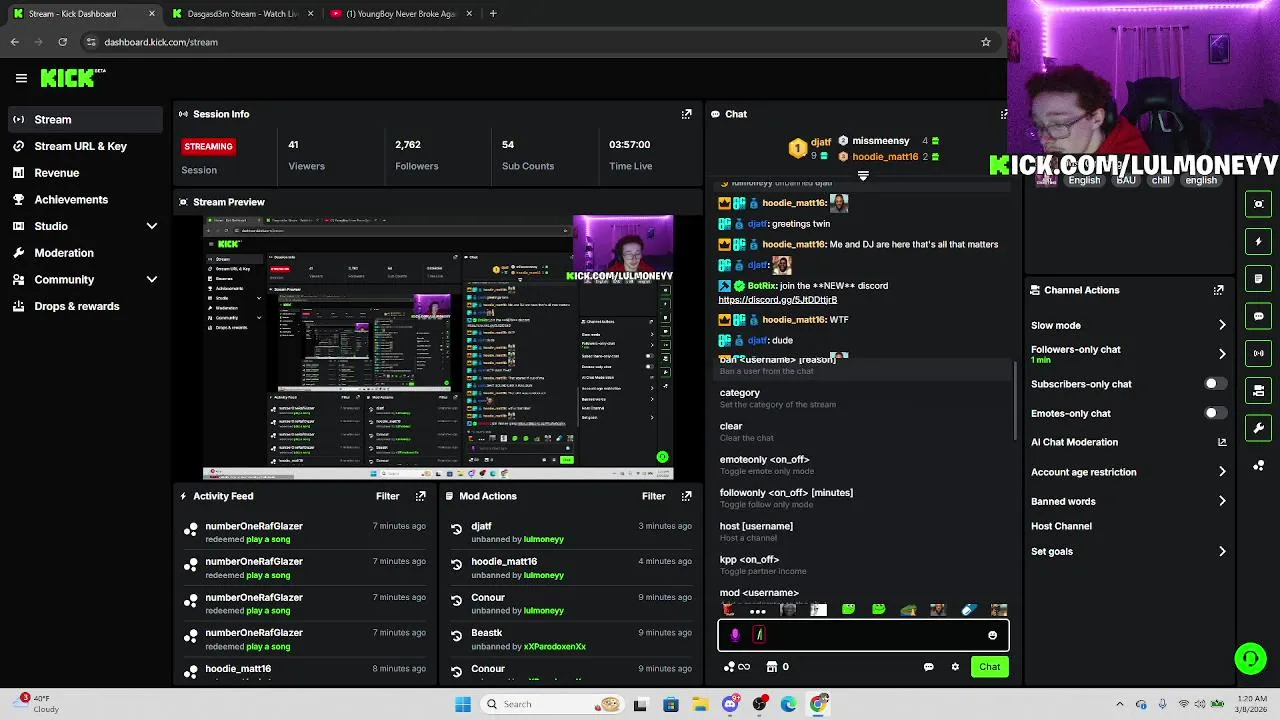The width and height of the screenshot is (1280, 720).
Task: Click the speech bubble icon beside chat gear
Action: coord(929,667)
